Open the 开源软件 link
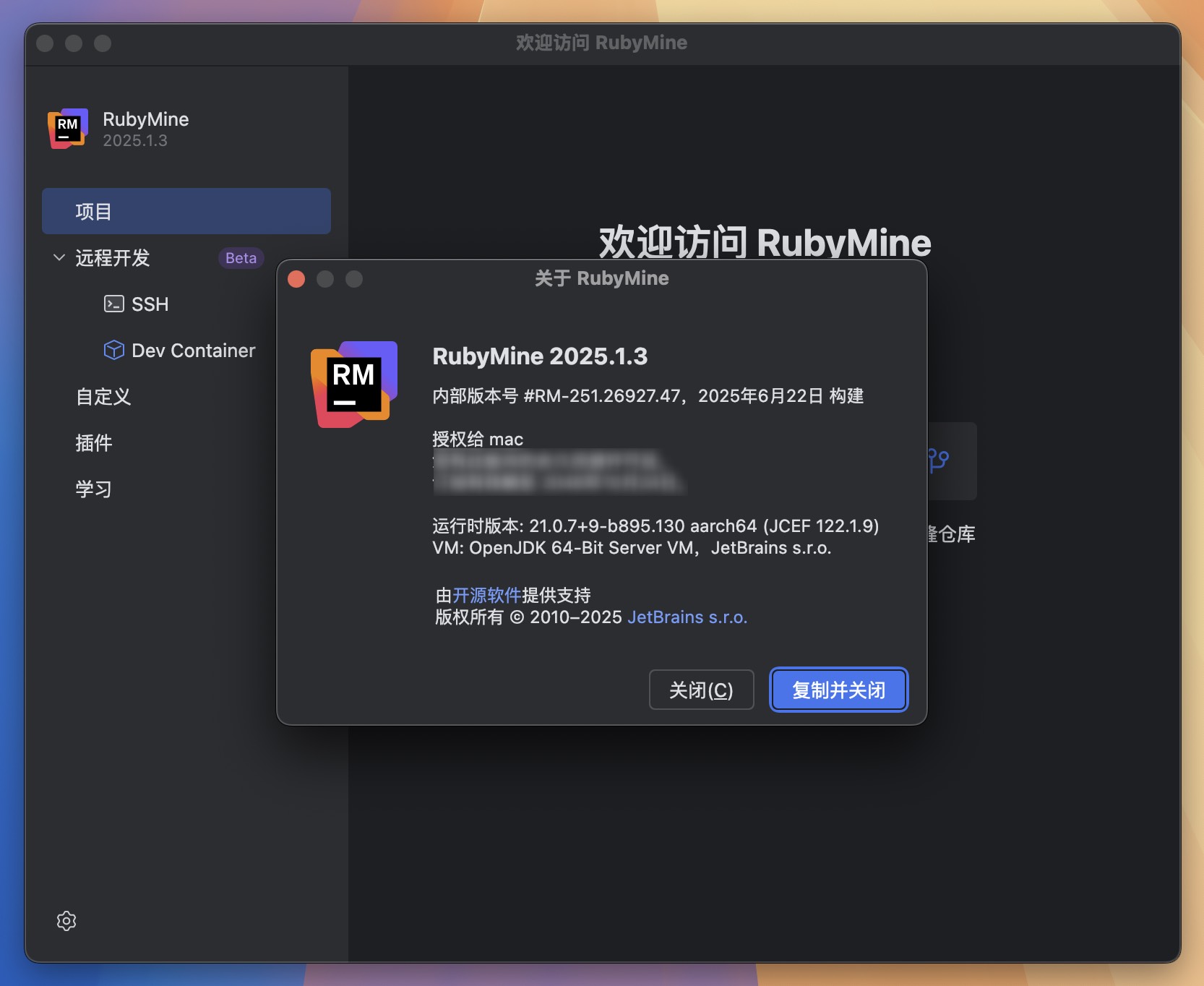This screenshot has height=986, width=1204. click(x=486, y=595)
